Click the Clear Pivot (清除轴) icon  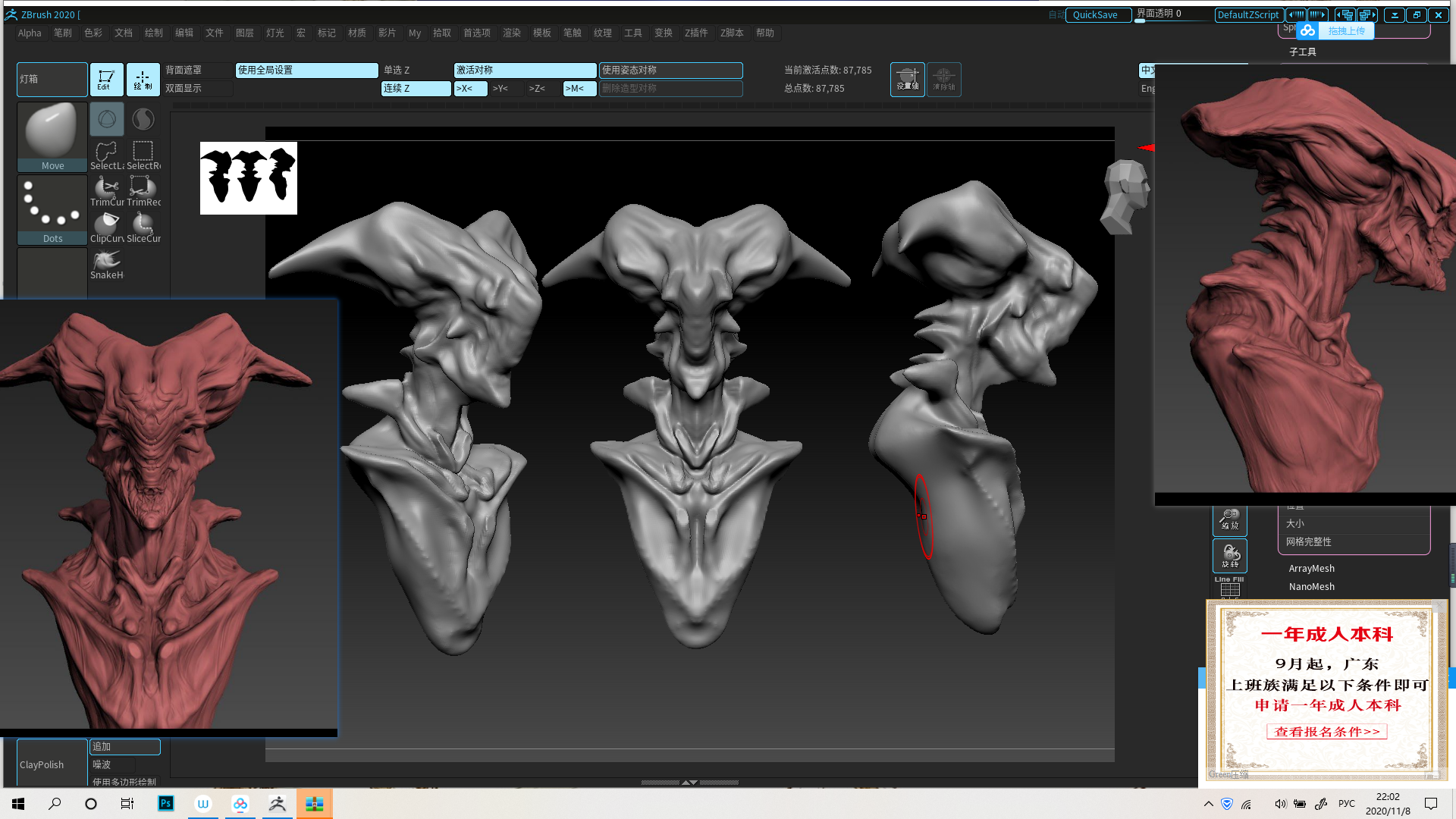point(943,79)
